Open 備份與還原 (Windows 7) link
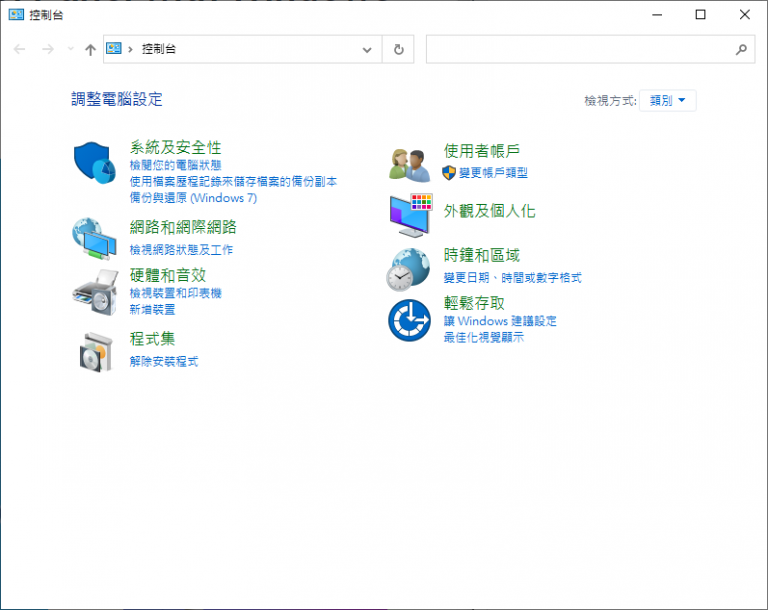This screenshot has width=768, height=610. [193, 198]
